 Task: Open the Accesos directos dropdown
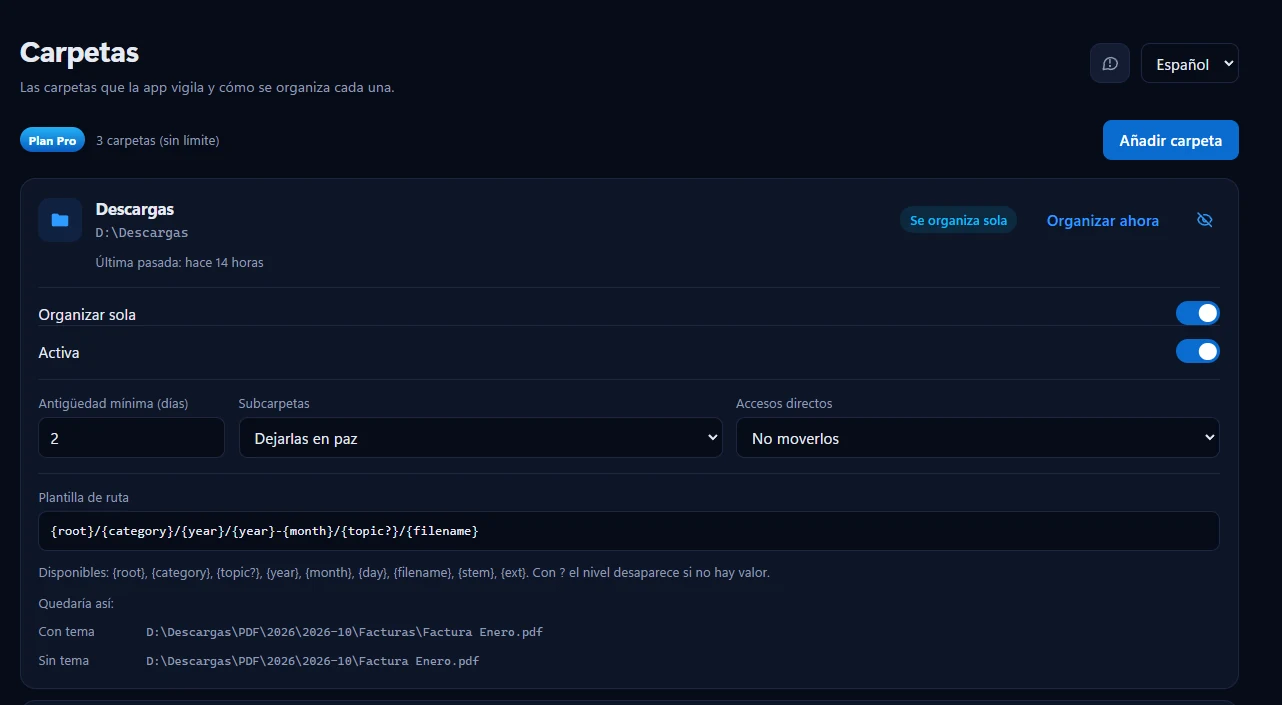978,438
